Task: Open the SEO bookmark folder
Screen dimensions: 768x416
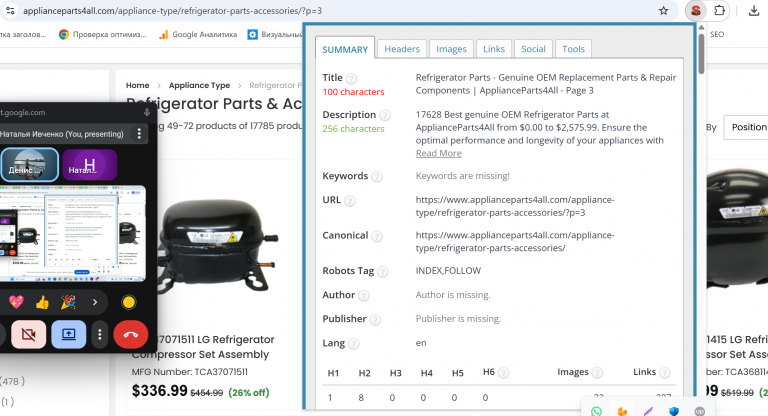Action: [x=717, y=34]
